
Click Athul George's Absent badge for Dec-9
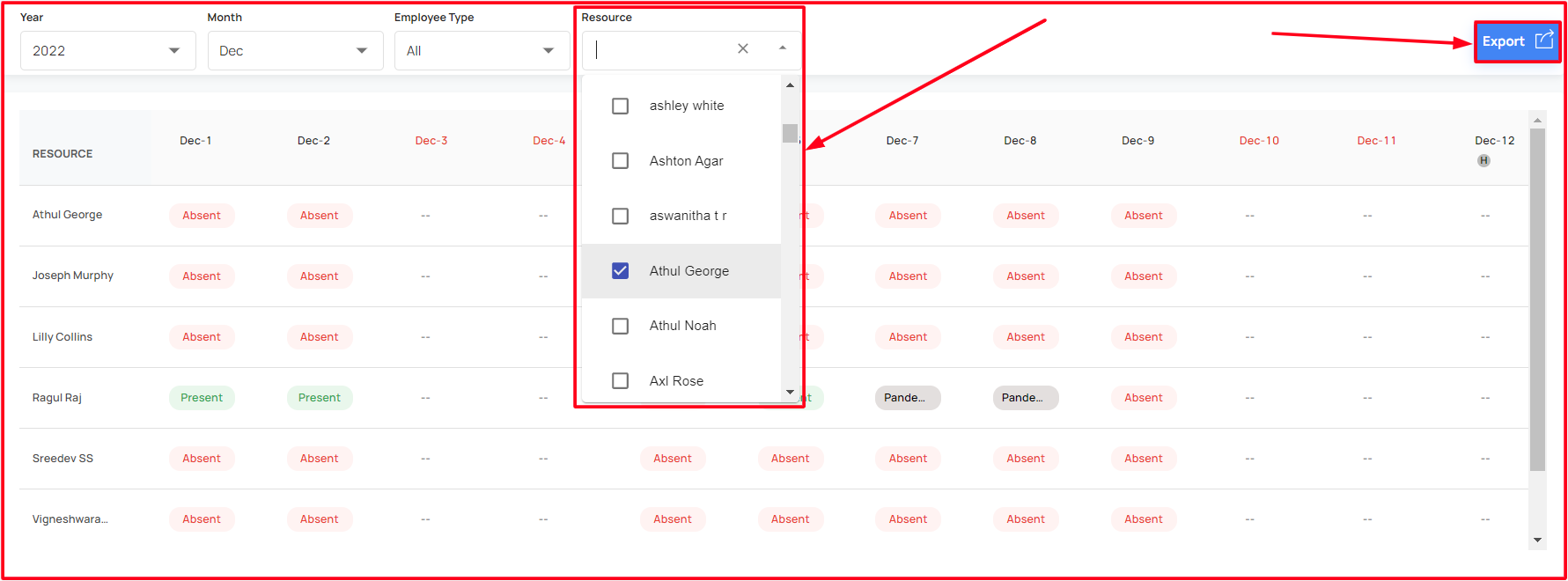pos(1144,216)
